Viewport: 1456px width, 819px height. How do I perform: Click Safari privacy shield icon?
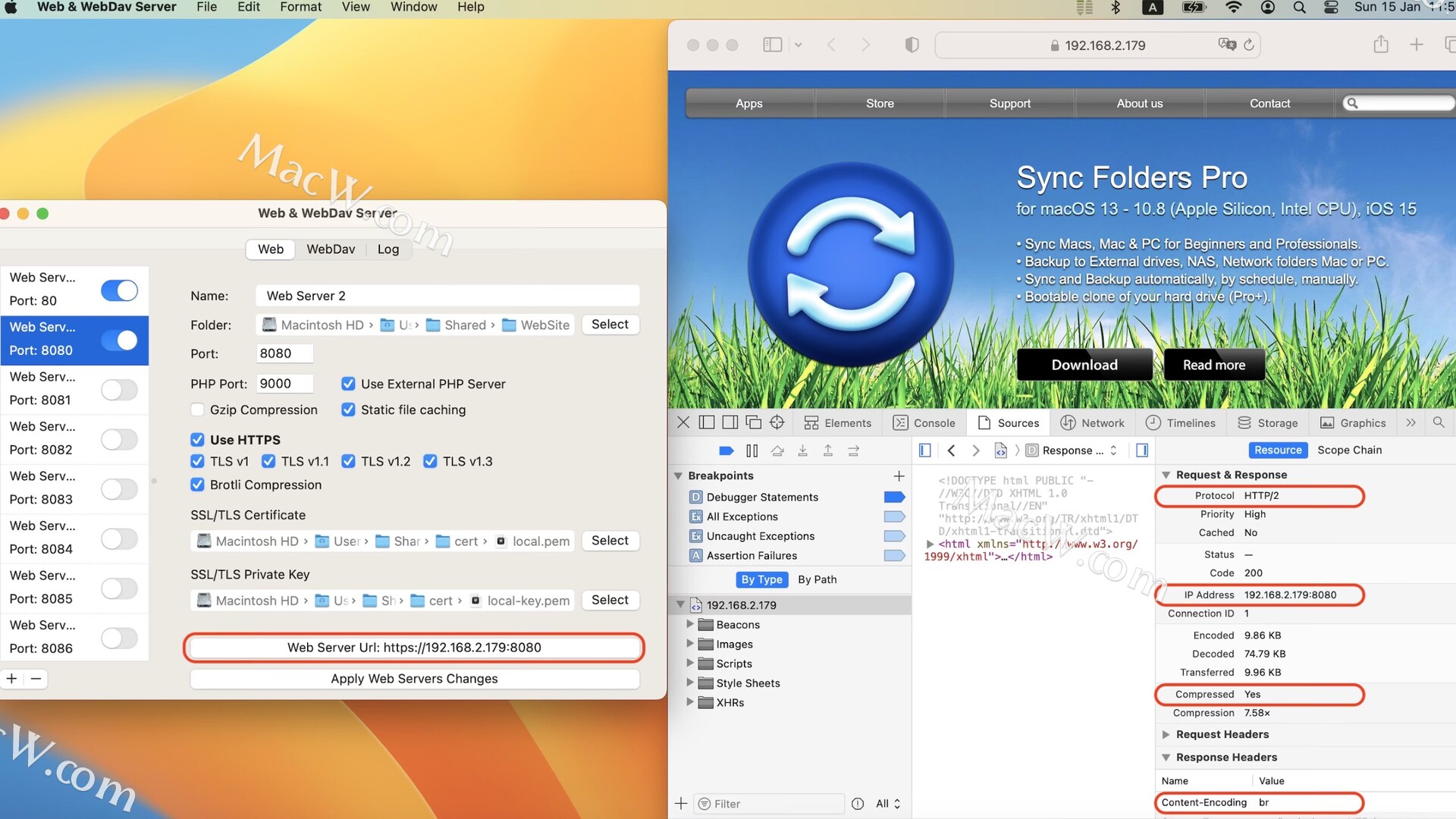[x=912, y=45]
